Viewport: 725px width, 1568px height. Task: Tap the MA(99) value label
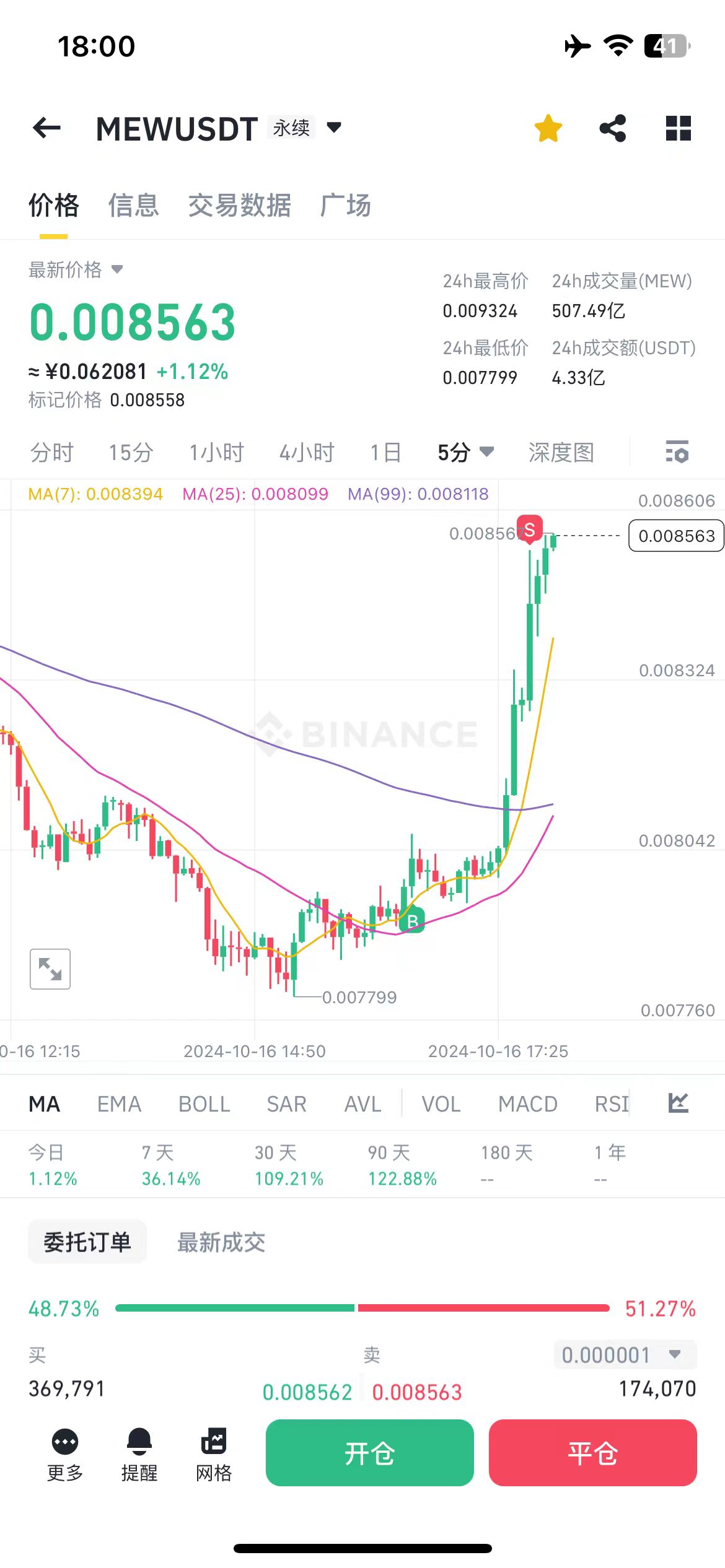tap(418, 494)
